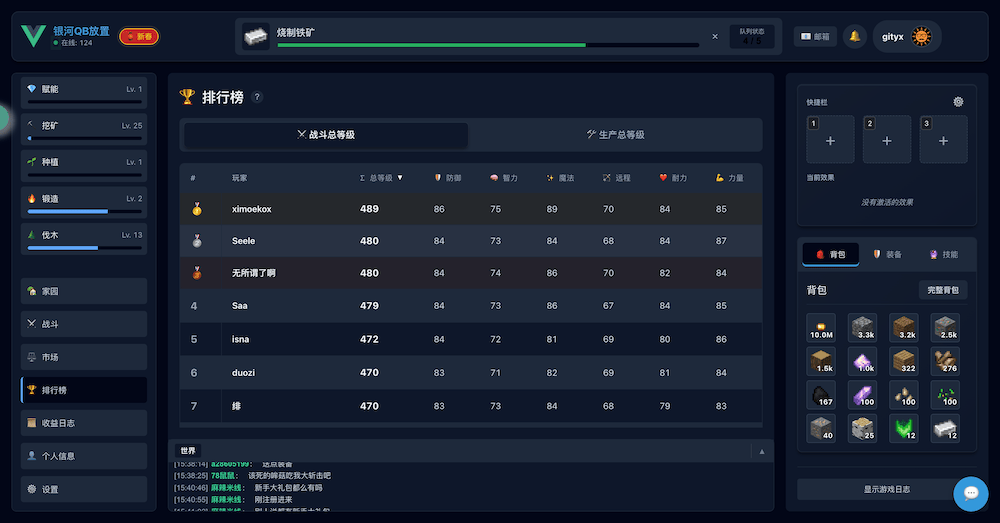Click the notification bell icon
Screen dimensions: 1000x523
point(855,37)
